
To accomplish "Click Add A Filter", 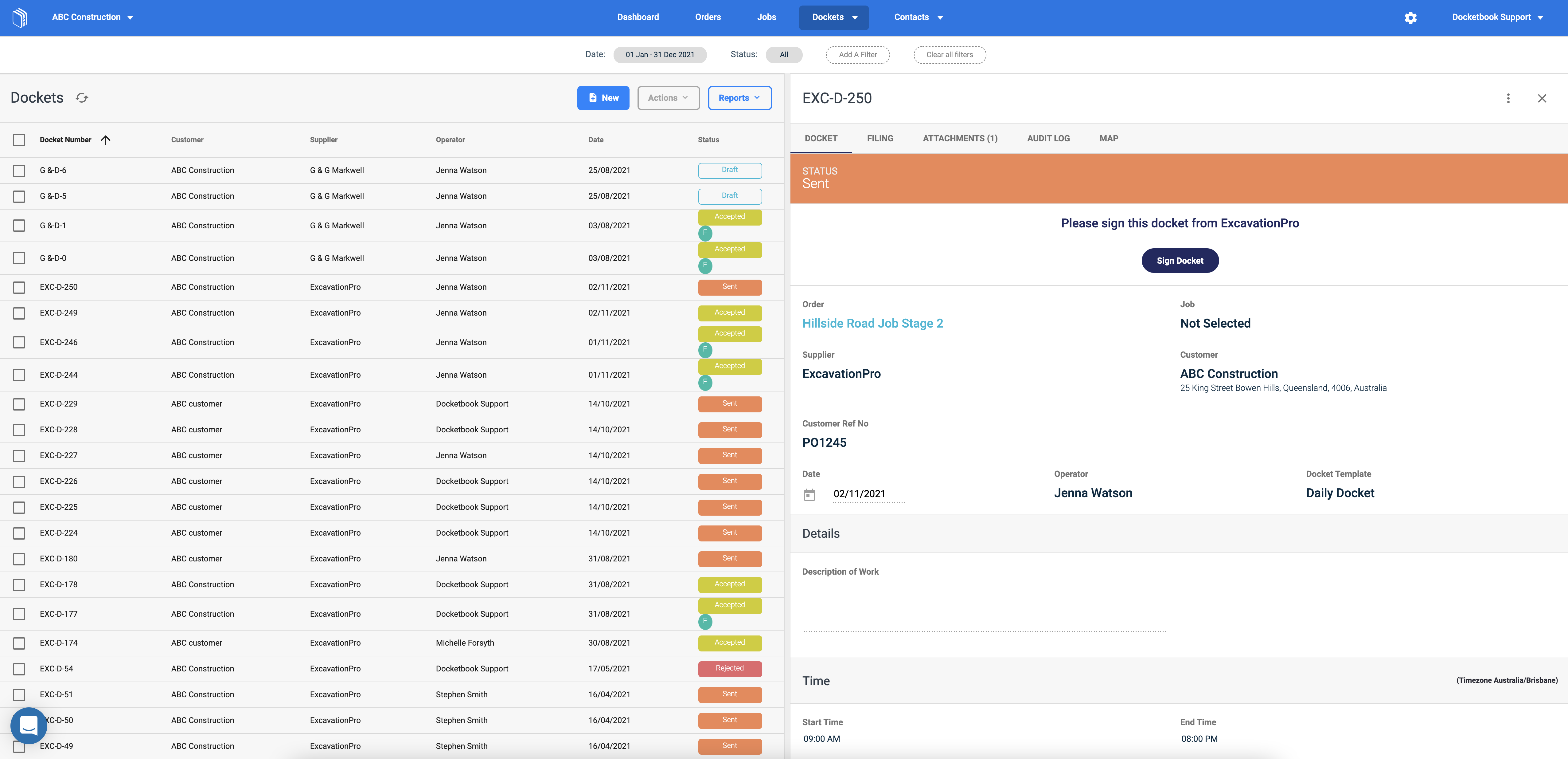I will click(857, 54).
